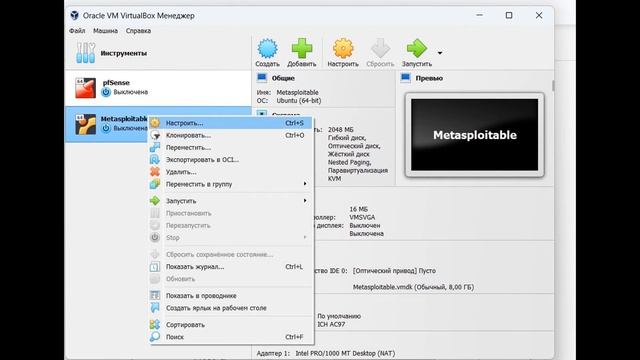640x360 pixels.
Task: Click the Переместить icon in menu
Action: [155, 147]
